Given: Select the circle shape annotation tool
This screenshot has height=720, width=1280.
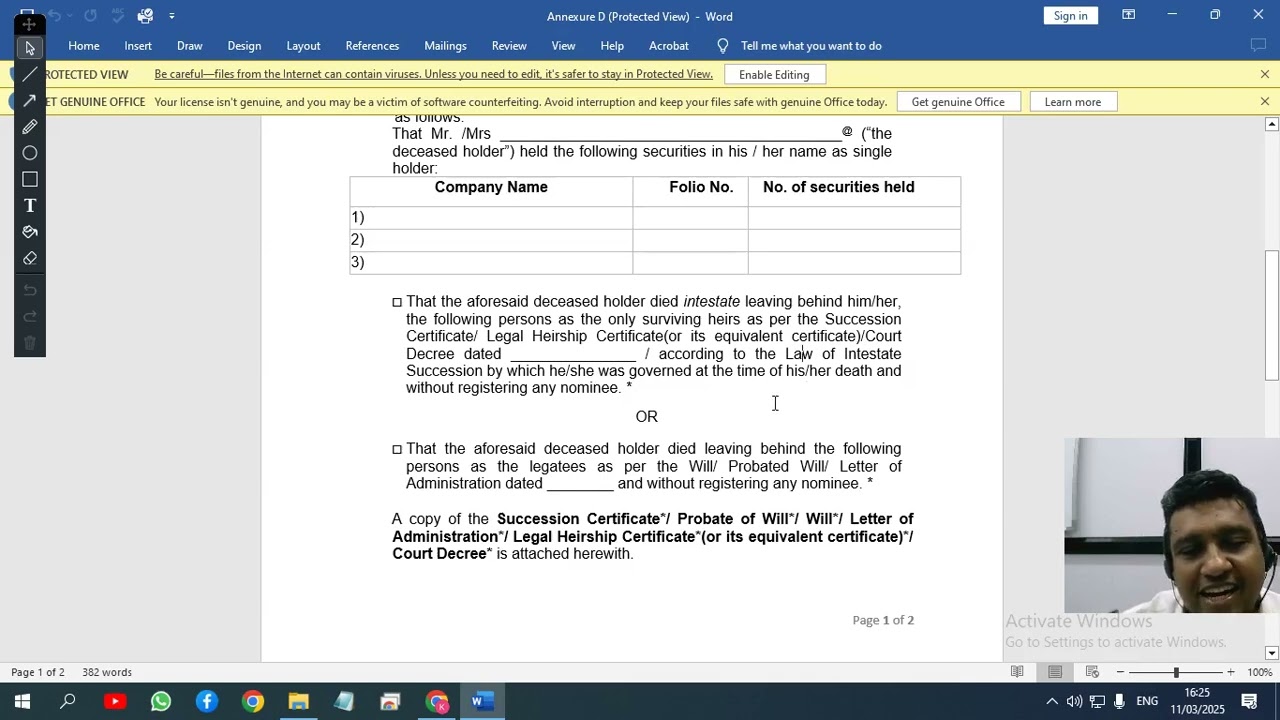Looking at the screenshot, I should tap(30, 153).
